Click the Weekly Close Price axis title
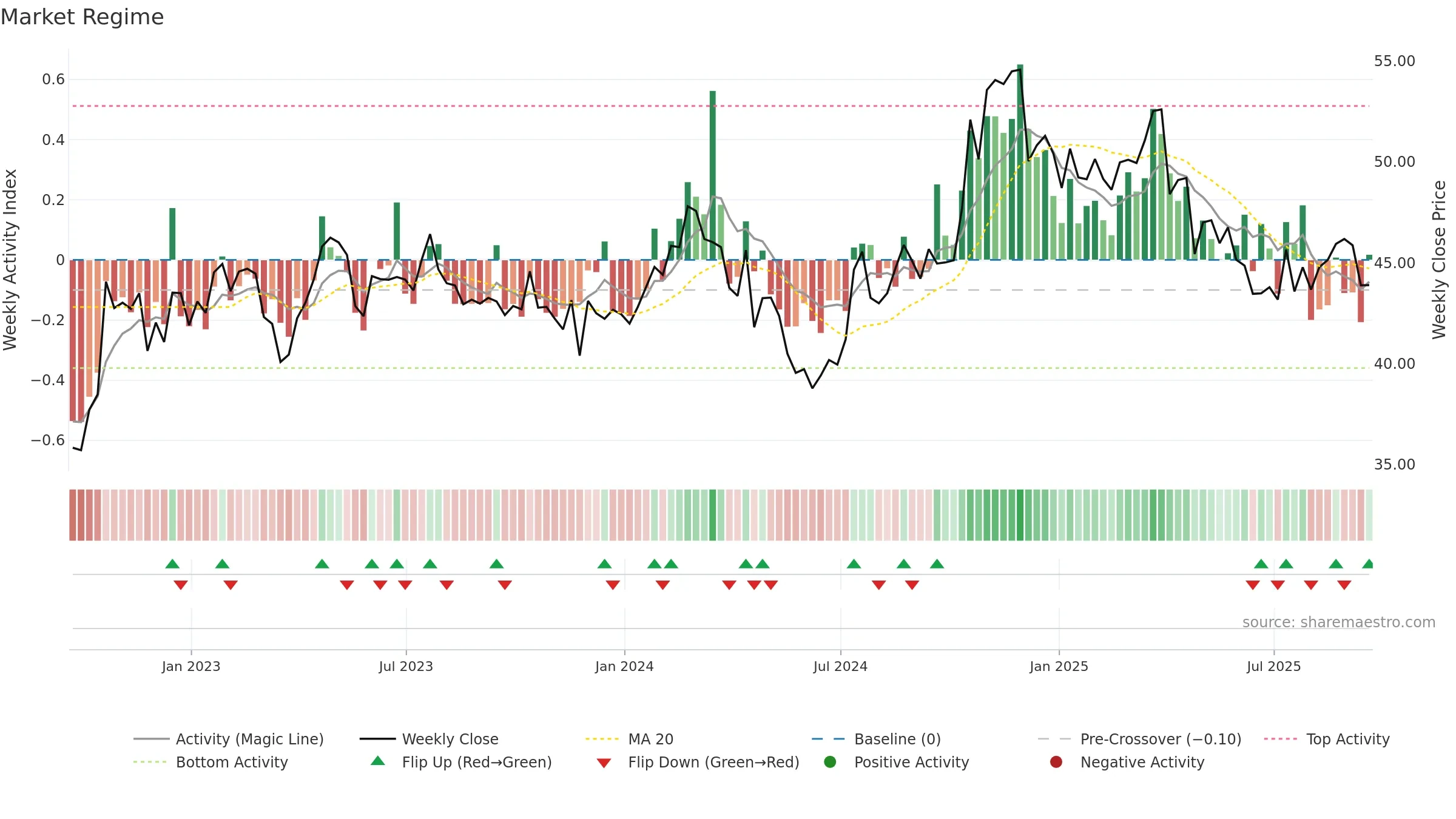Screen dimensions: 1456x819 [1439, 260]
